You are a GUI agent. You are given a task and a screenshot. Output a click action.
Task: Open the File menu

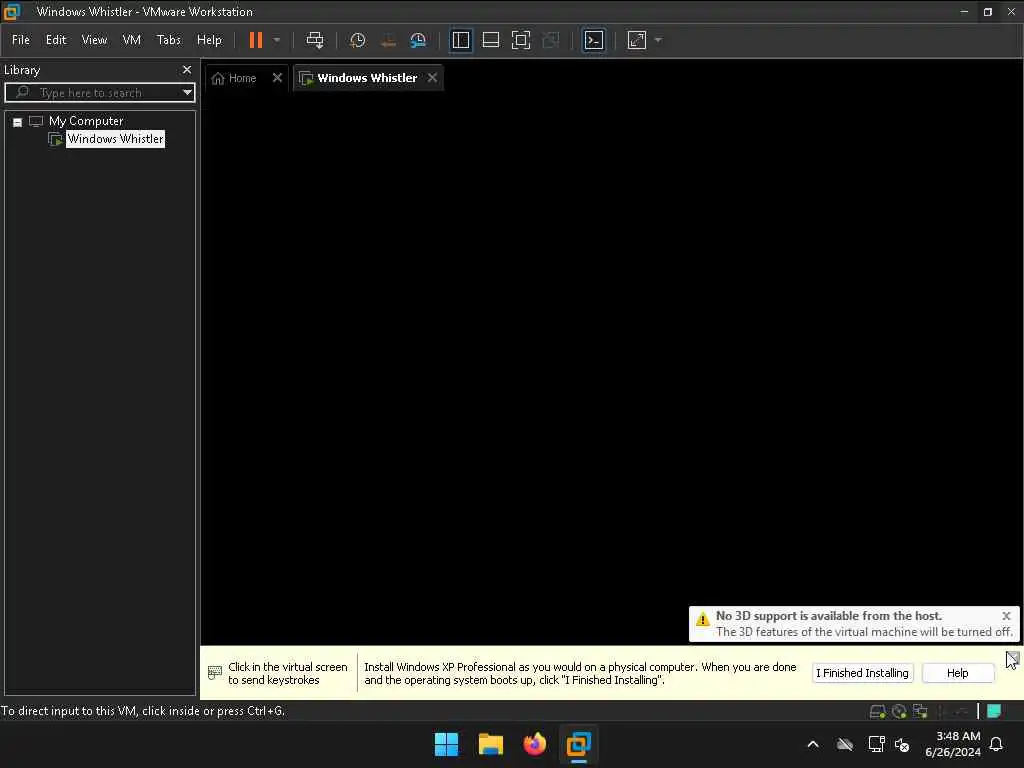21,40
